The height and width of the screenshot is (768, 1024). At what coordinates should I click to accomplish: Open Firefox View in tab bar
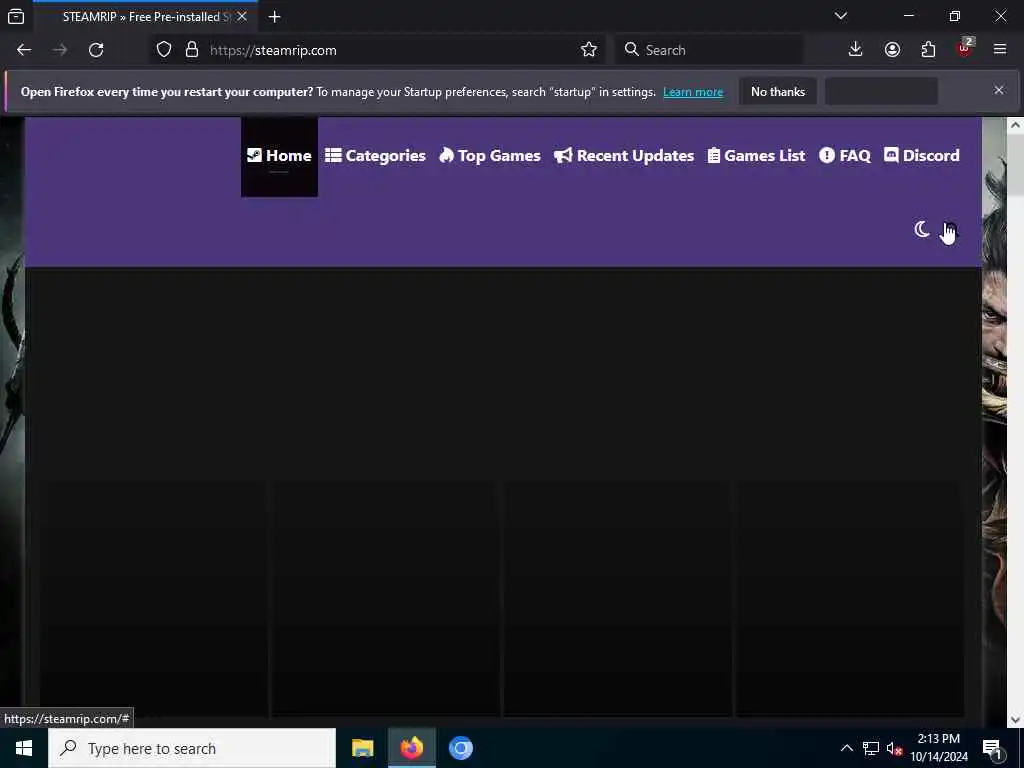pos(16,16)
